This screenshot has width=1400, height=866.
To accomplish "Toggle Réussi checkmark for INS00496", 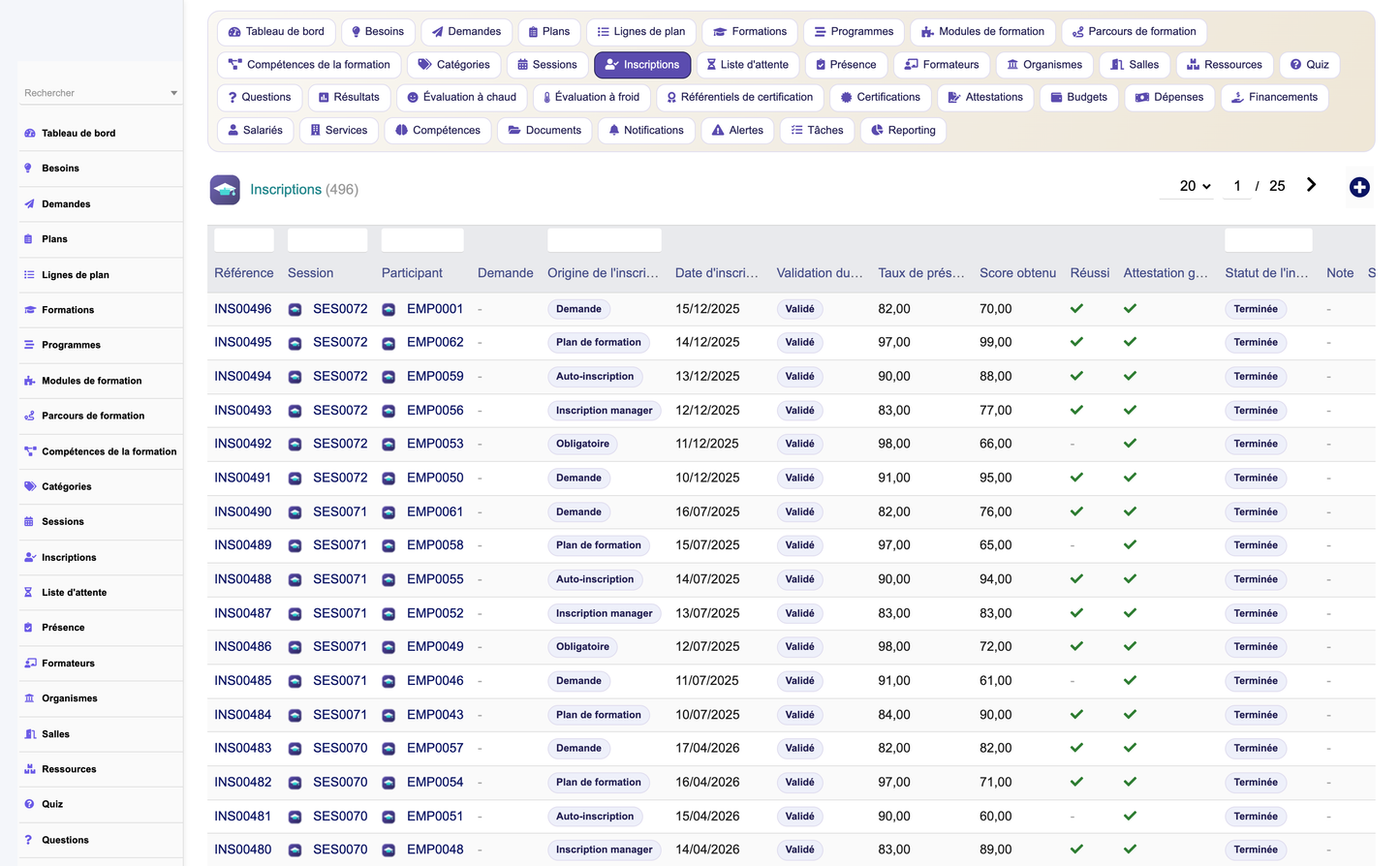I will pos(1076,309).
